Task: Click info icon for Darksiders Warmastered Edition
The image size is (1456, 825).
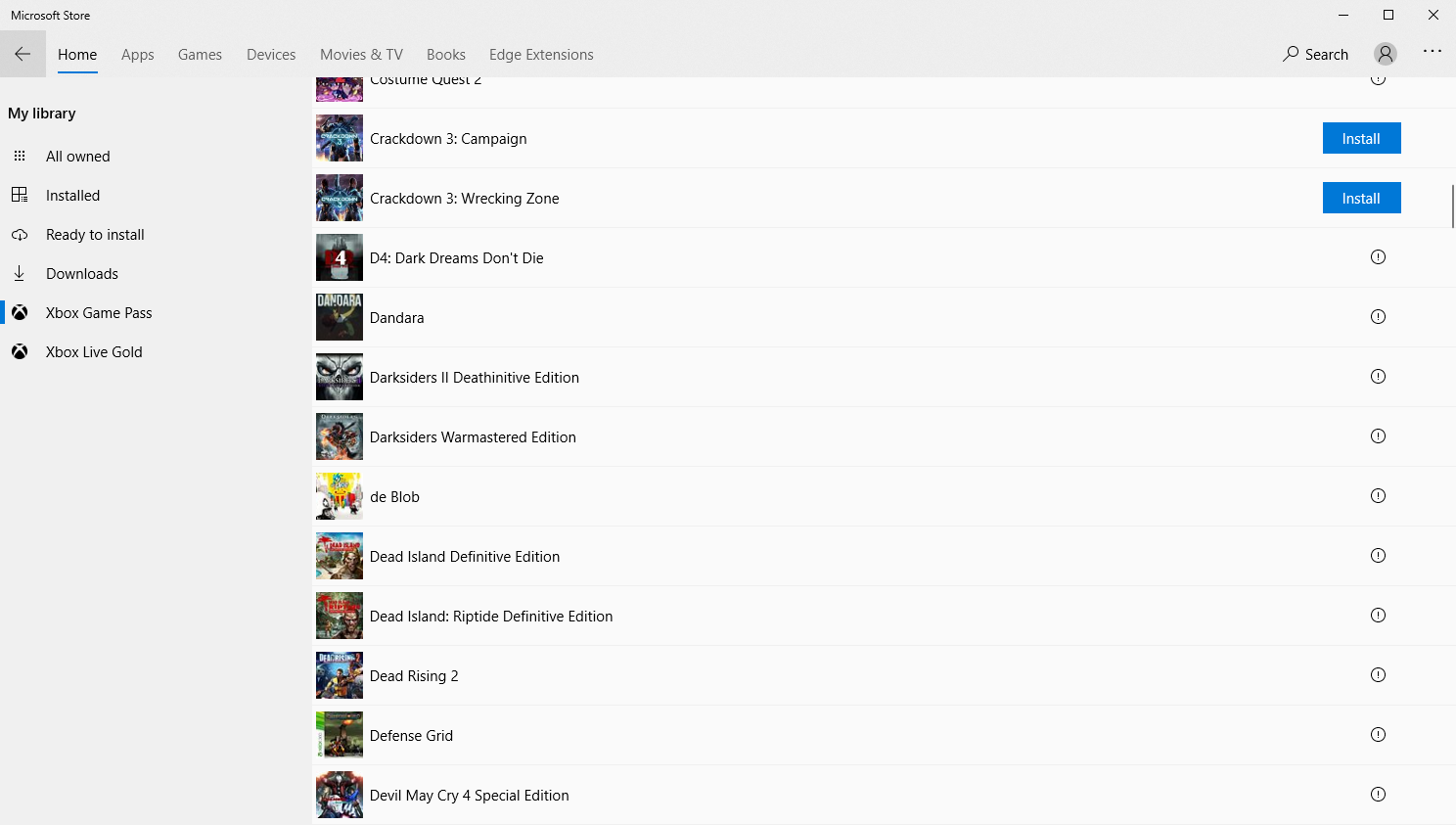Action: click(1378, 436)
